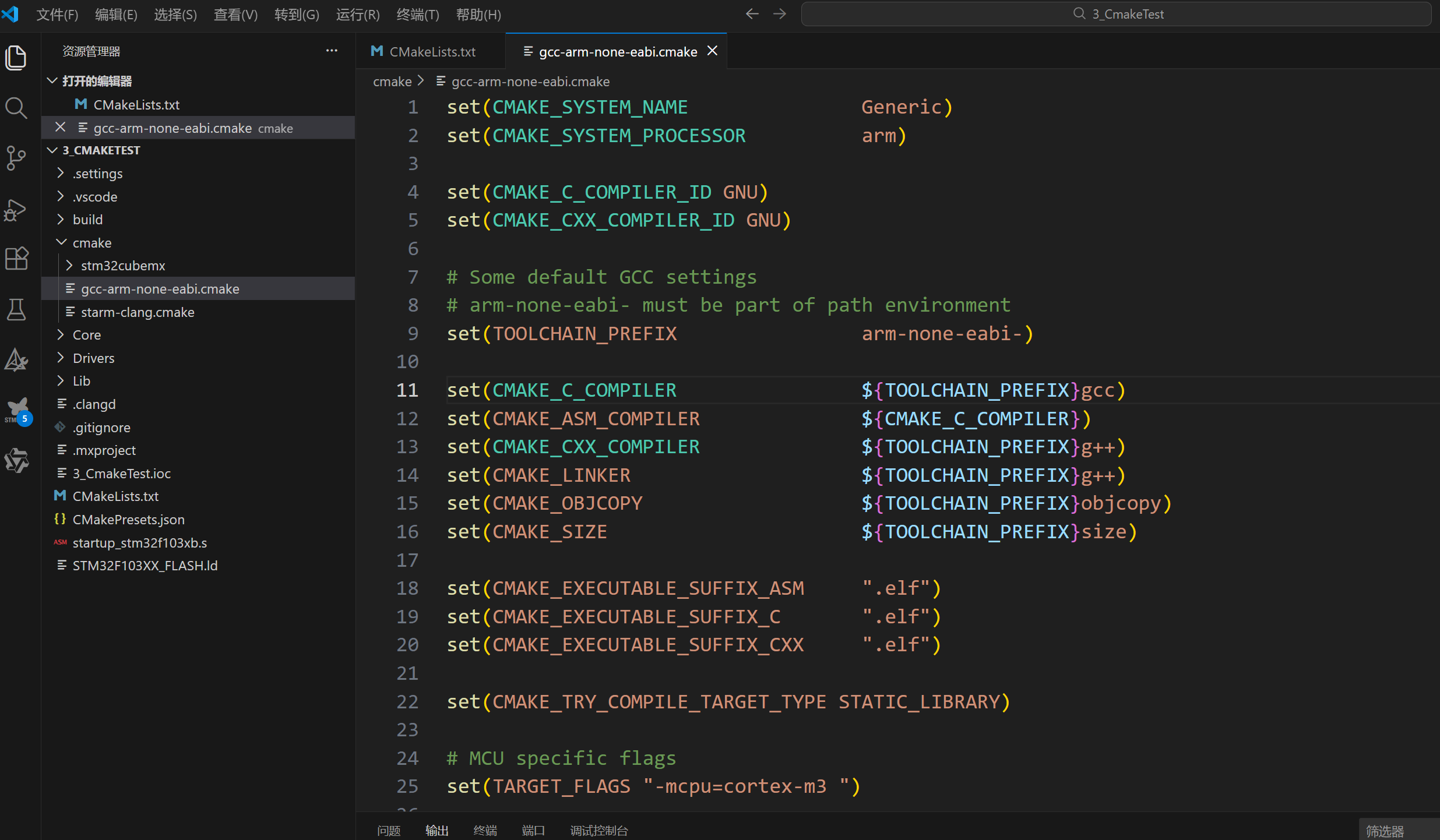Screen dimensions: 1440x840
Task: Click the 筛选器 filter input
Action: coord(1399,831)
